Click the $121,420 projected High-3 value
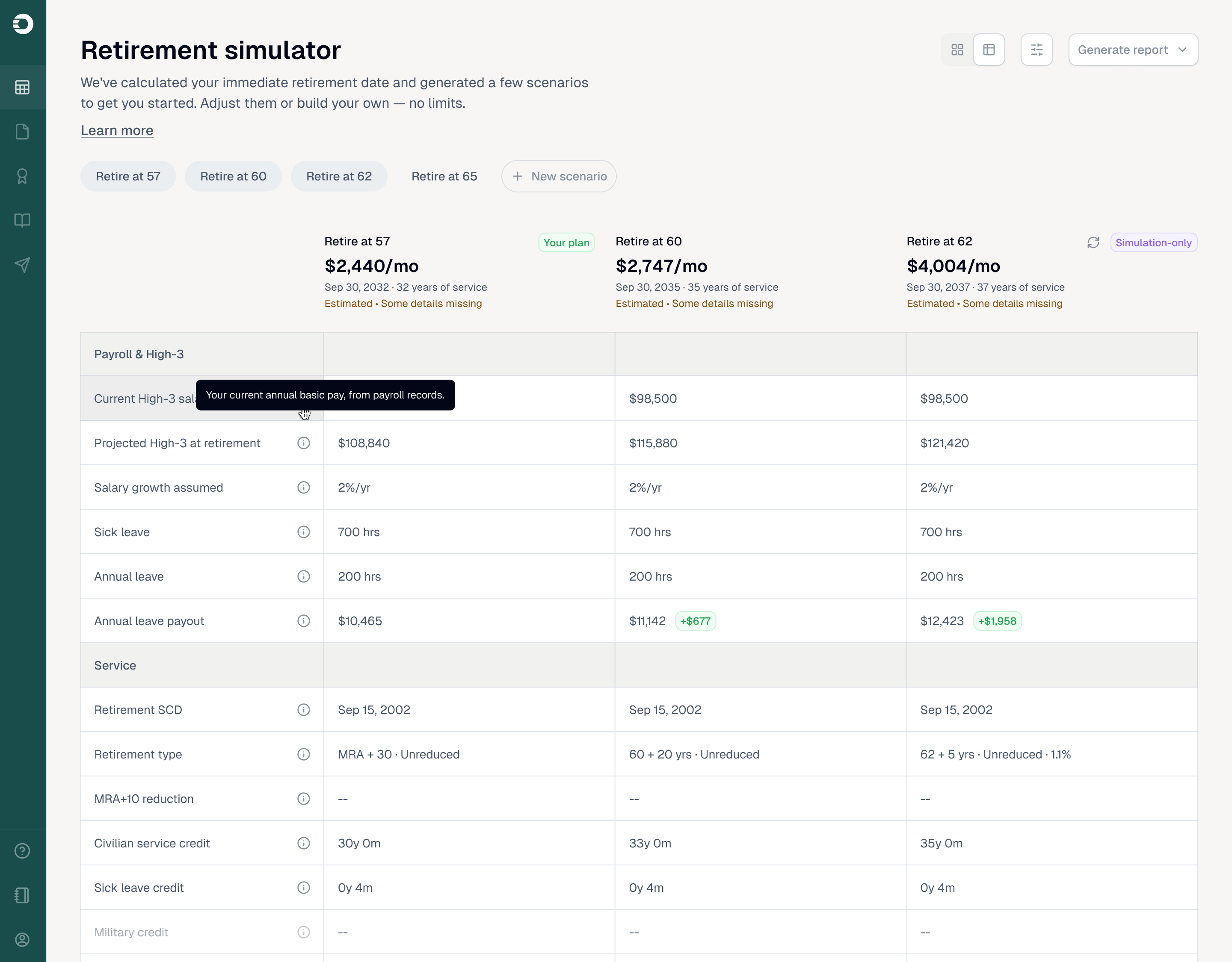Viewport: 1232px width, 962px height. click(945, 443)
